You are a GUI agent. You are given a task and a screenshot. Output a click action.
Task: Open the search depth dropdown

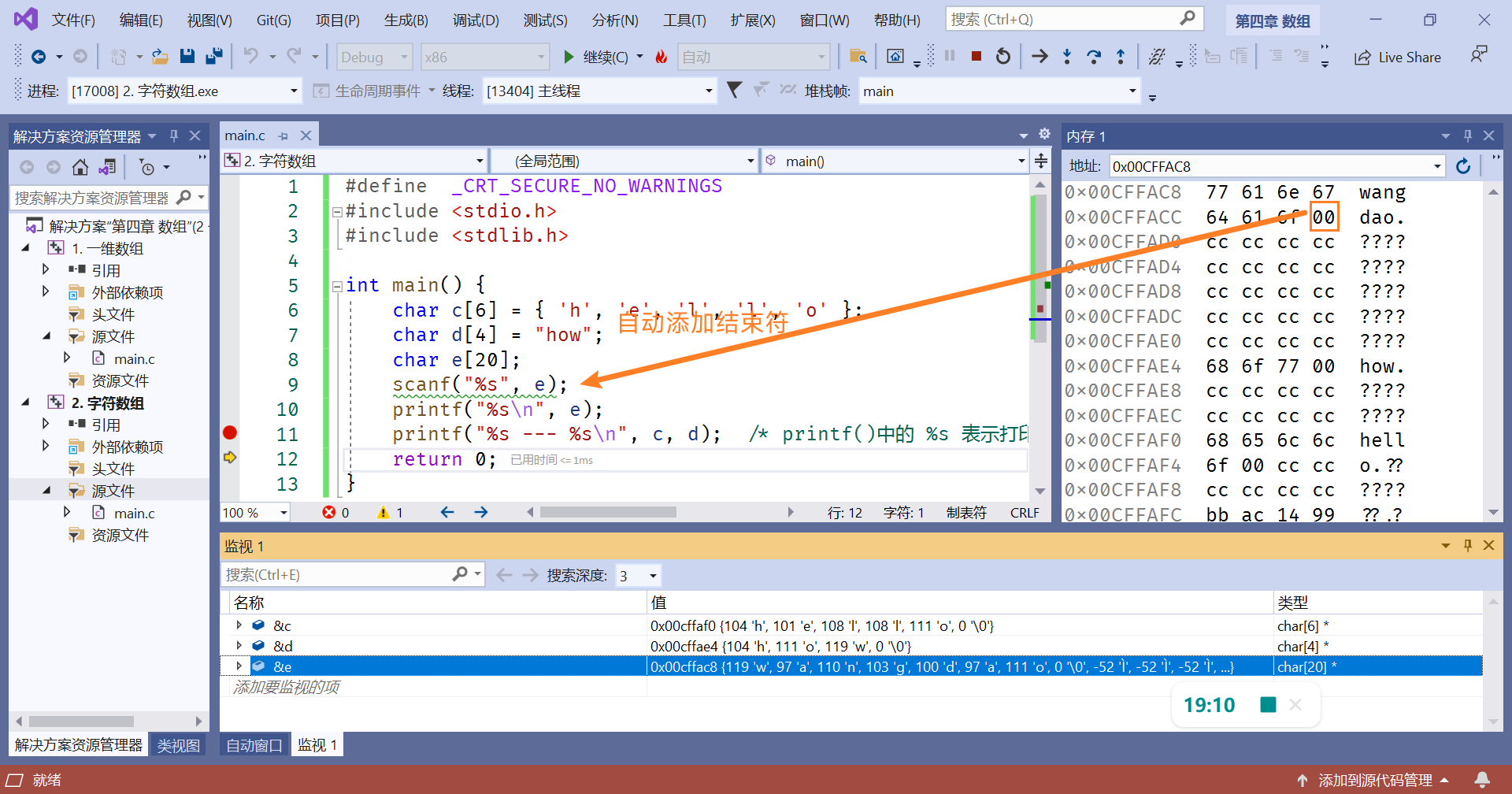tap(652, 576)
